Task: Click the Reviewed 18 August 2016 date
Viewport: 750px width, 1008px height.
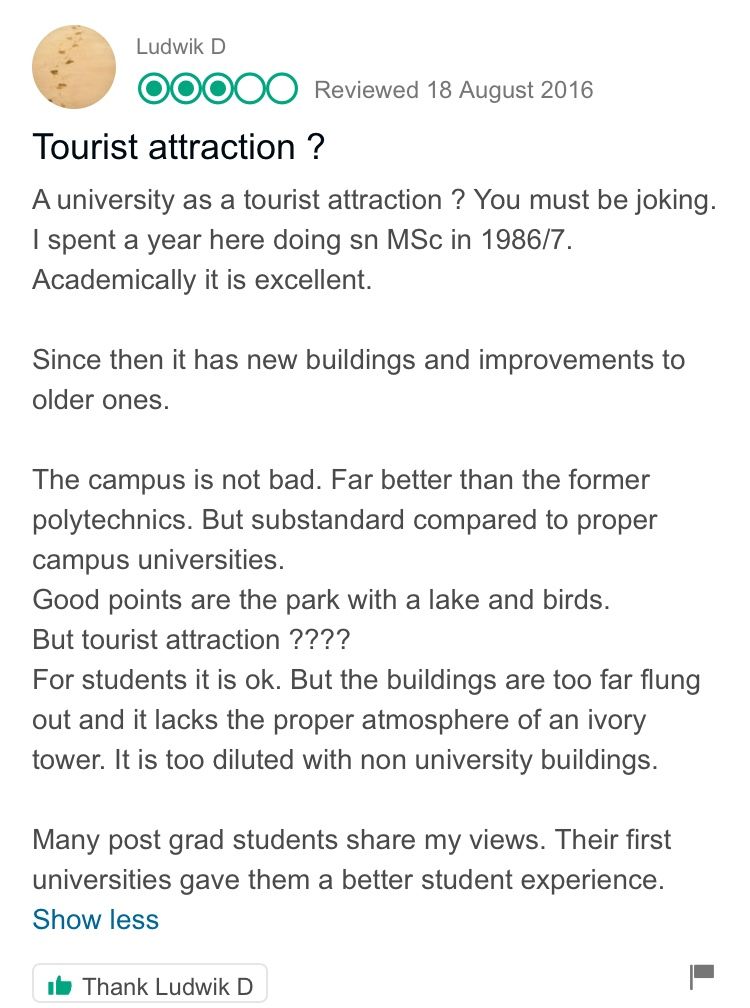Action: pos(454,89)
